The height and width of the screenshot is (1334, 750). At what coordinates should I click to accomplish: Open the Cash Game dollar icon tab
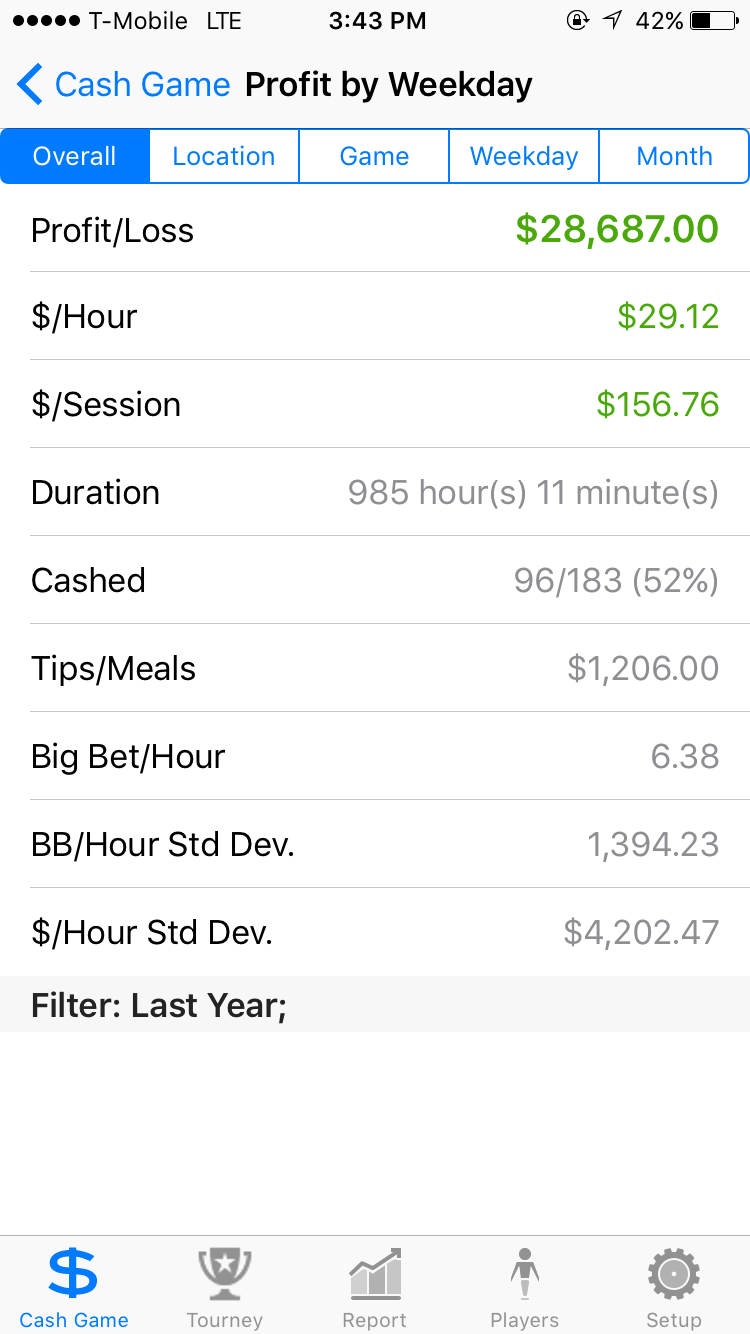(74, 1274)
